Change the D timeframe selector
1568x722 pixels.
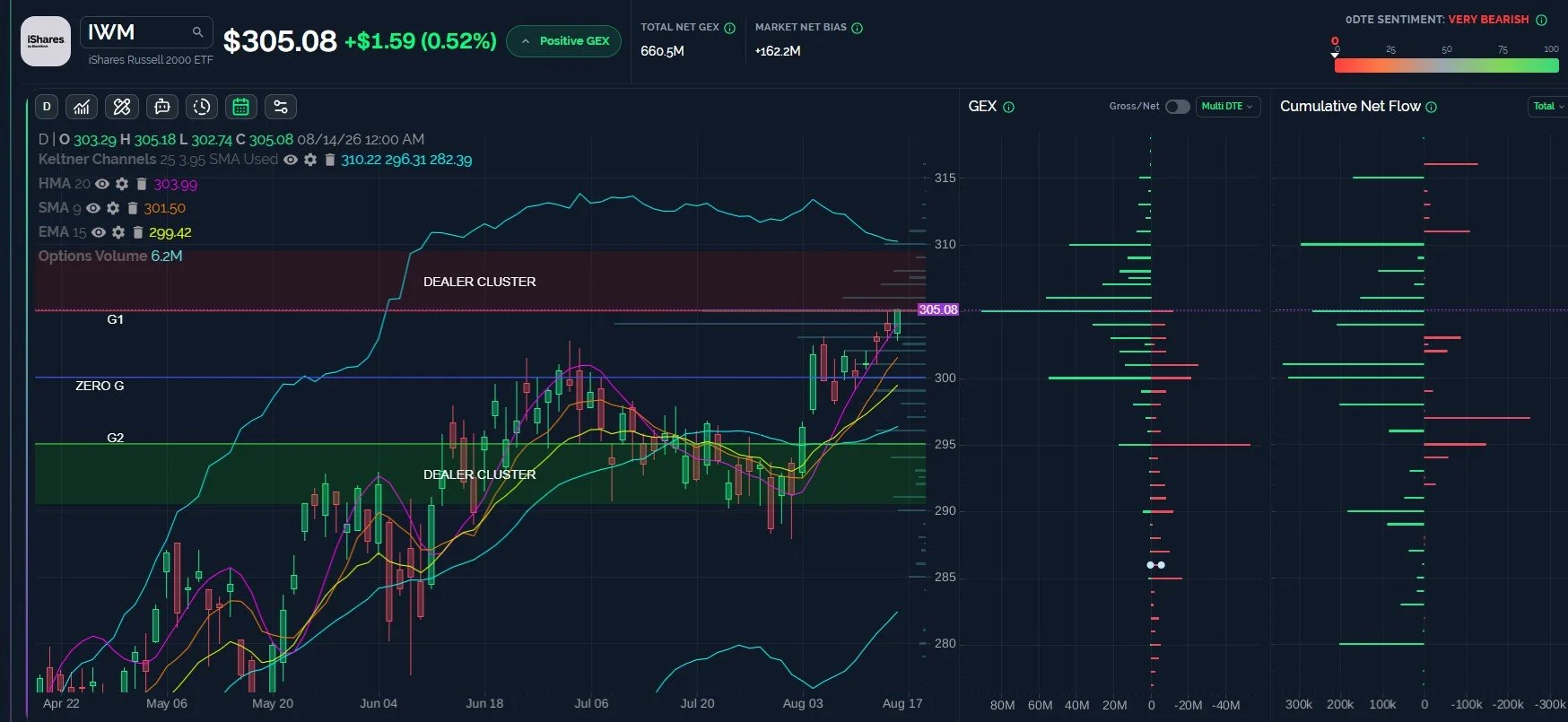click(47, 107)
